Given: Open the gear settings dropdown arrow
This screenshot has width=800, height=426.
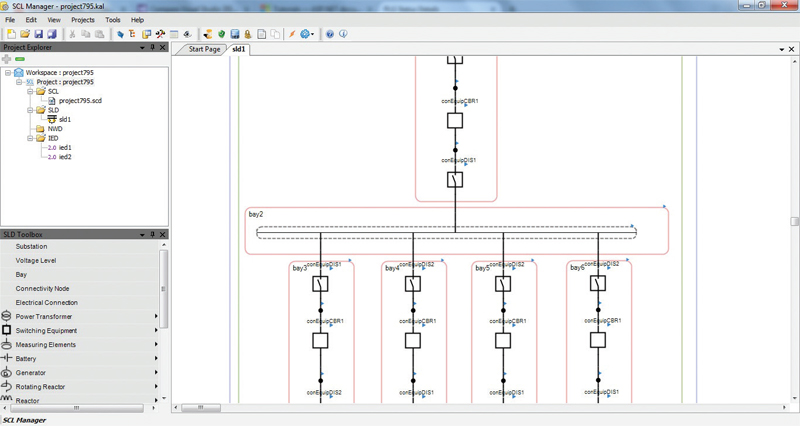Looking at the screenshot, I should coord(314,34).
